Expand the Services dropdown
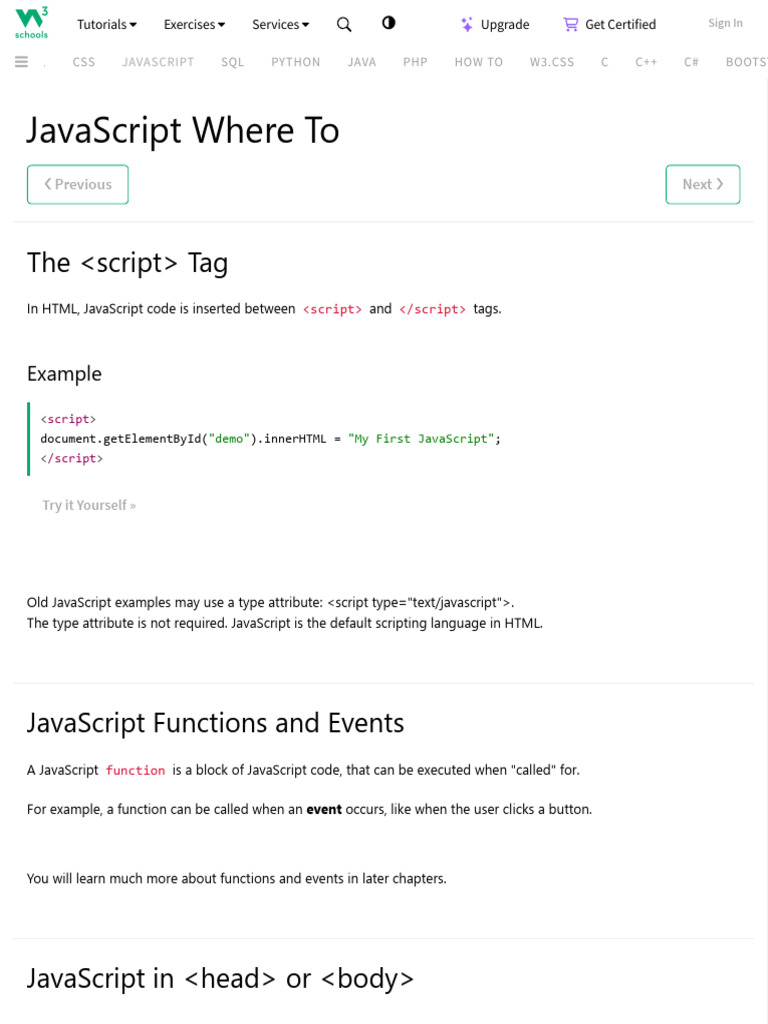This screenshot has width=768, height=1024. 280,24
